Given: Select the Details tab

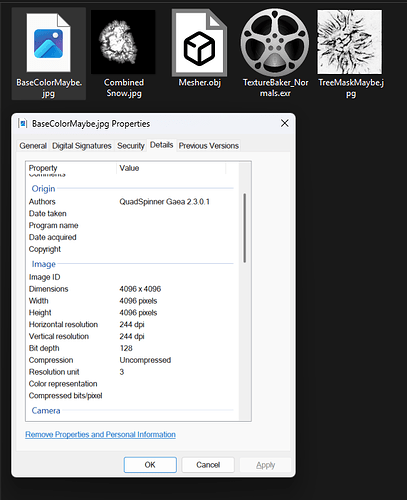Looking at the screenshot, I should coord(162,145).
